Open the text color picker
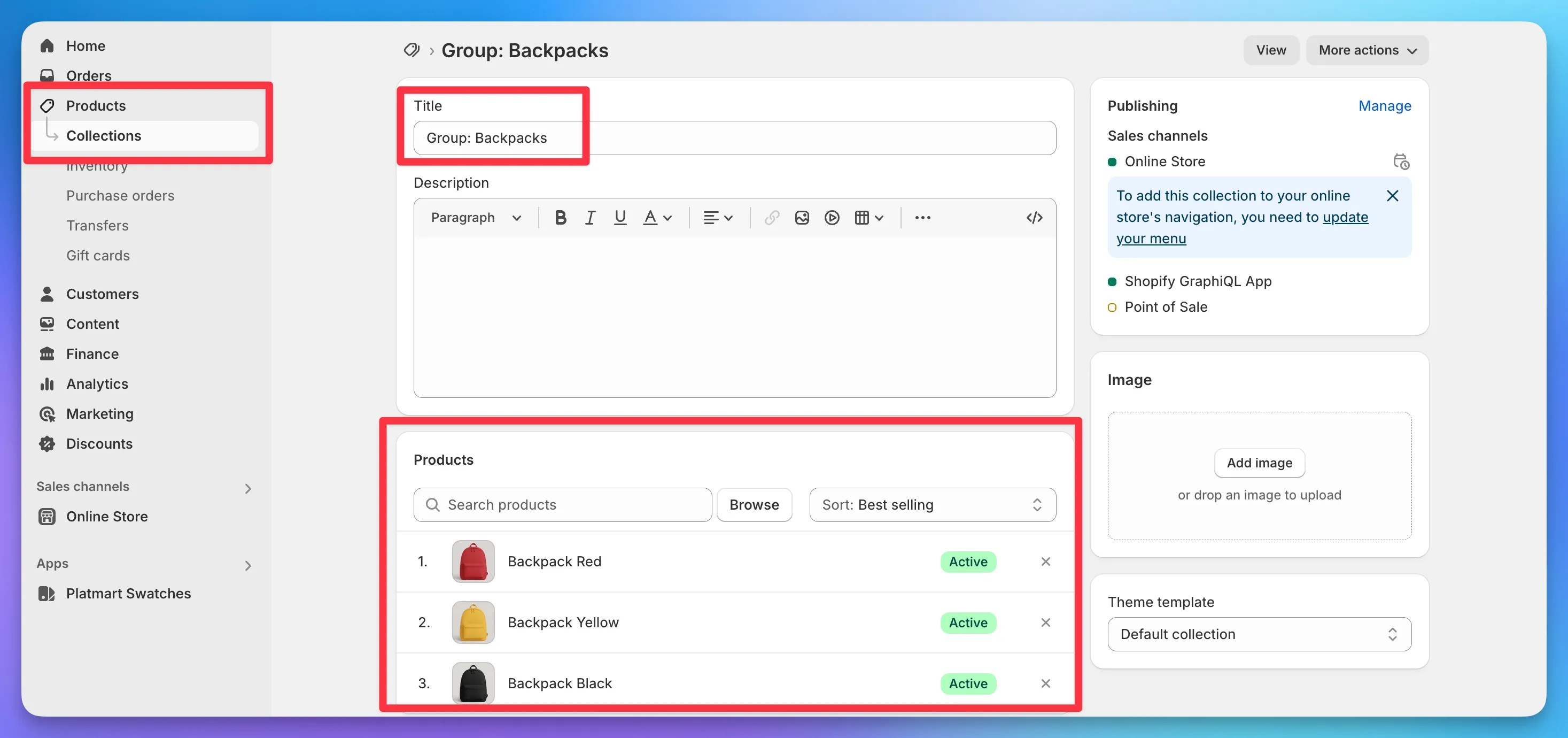1568x738 pixels. 657,217
